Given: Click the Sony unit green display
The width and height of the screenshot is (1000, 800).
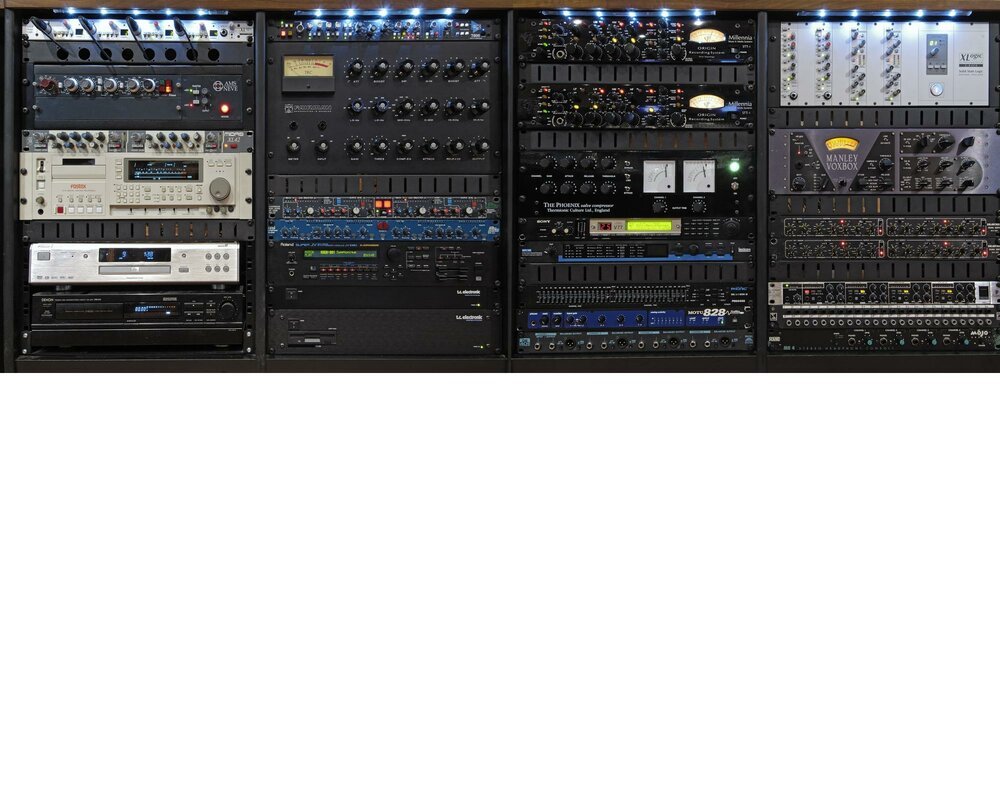Looking at the screenshot, I should coord(649,226).
